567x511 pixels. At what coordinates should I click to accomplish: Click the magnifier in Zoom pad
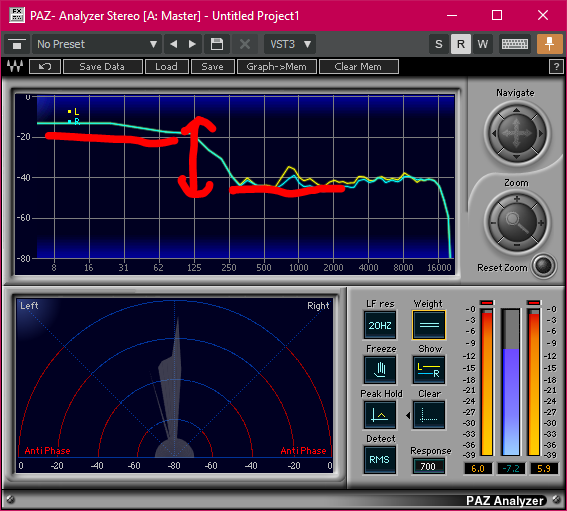(517, 222)
